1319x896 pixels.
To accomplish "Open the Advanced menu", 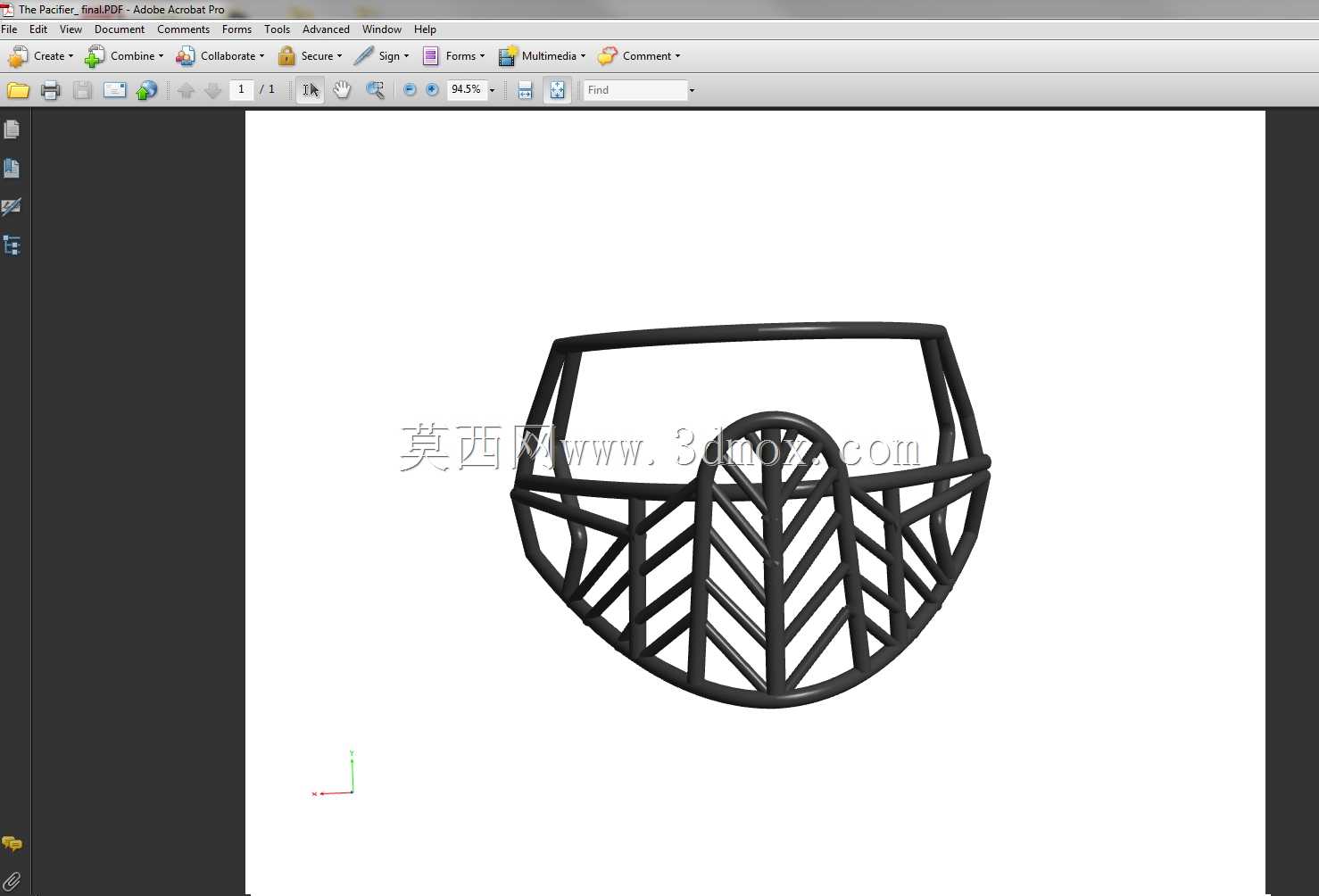I will click(x=326, y=29).
